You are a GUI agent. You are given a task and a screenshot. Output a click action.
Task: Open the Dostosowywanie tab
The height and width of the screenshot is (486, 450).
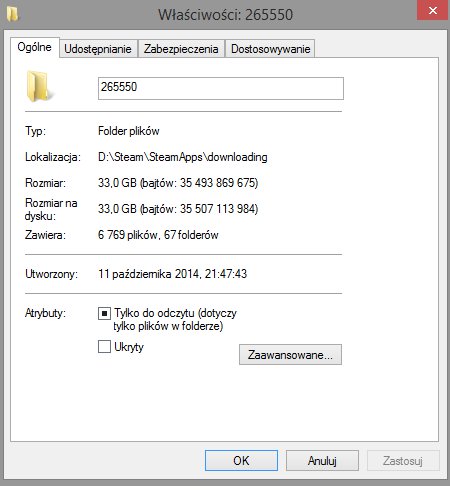[270, 49]
